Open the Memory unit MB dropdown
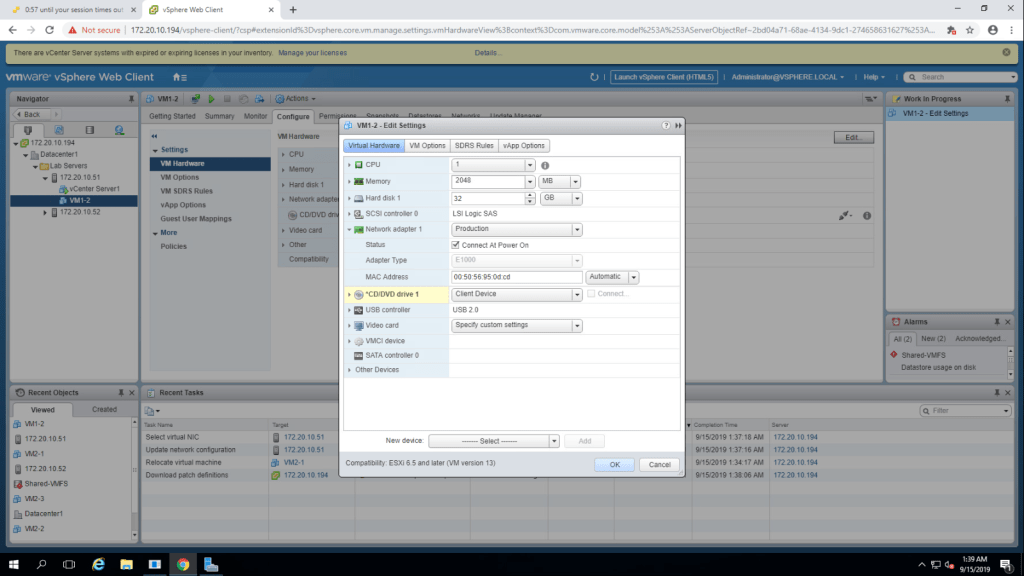 tap(574, 182)
